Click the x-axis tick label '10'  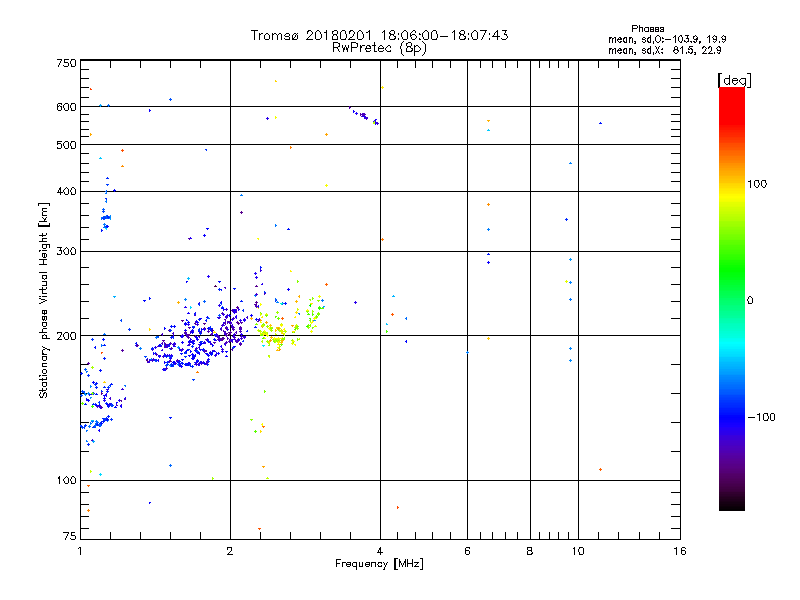pos(578,551)
